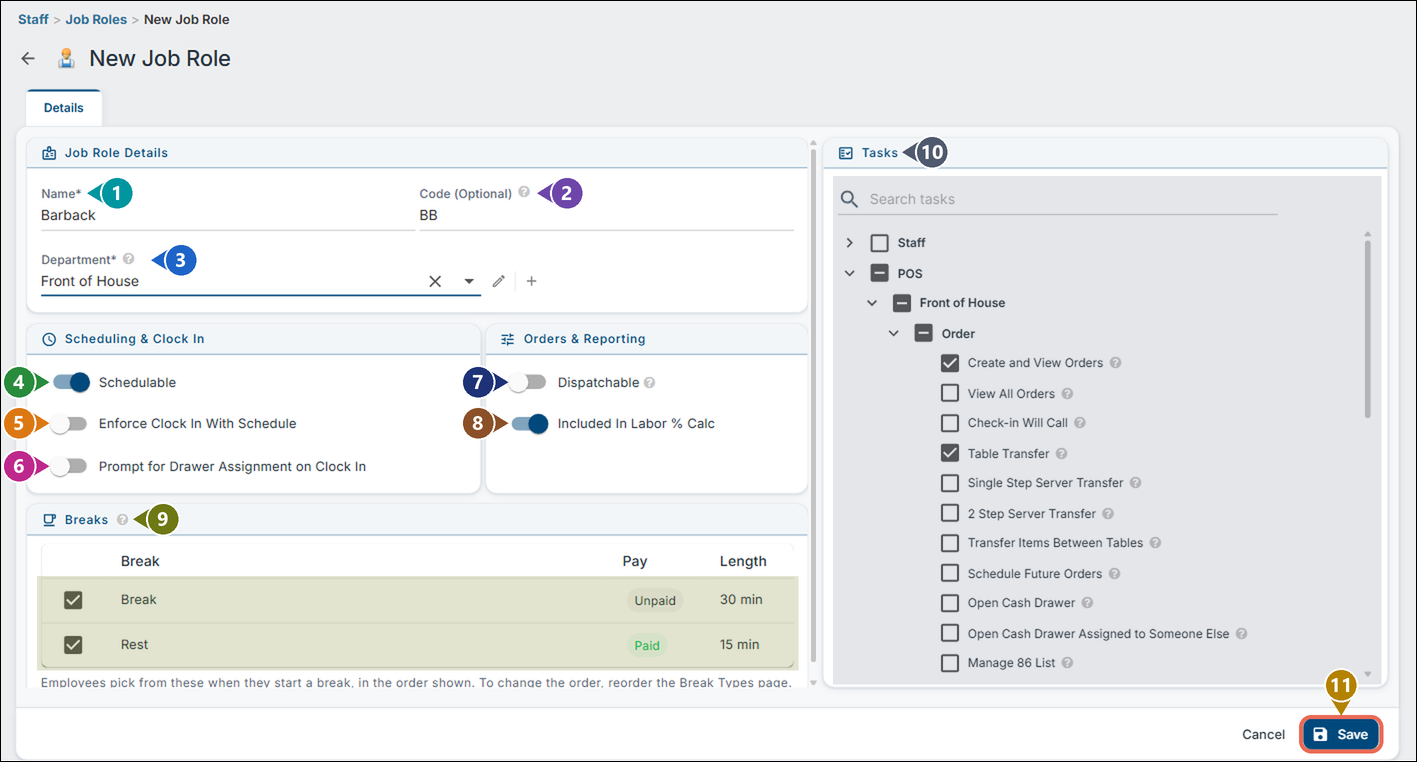1417x762 pixels.
Task: Click help icon for Single Step Server Transfer
Action: pyautogui.click(x=1135, y=483)
